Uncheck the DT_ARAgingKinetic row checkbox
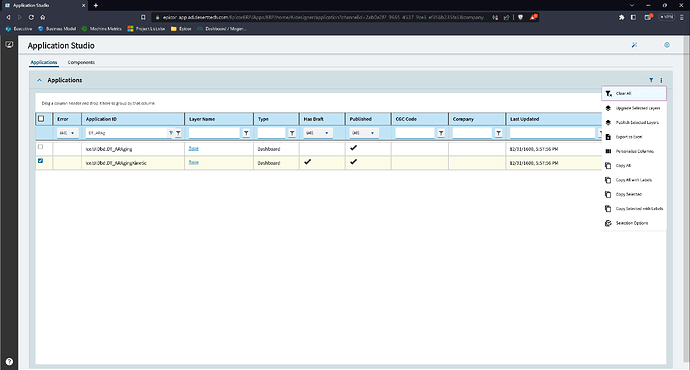 pyautogui.click(x=40, y=161)
